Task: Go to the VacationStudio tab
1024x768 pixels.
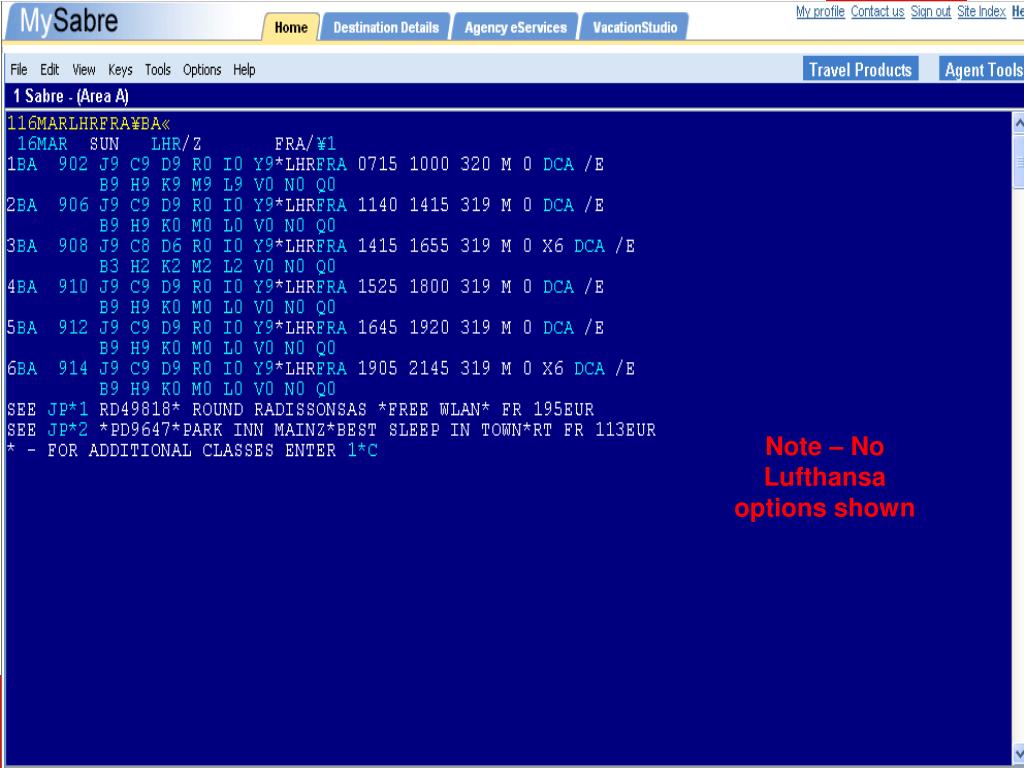Action: [635, 27]
